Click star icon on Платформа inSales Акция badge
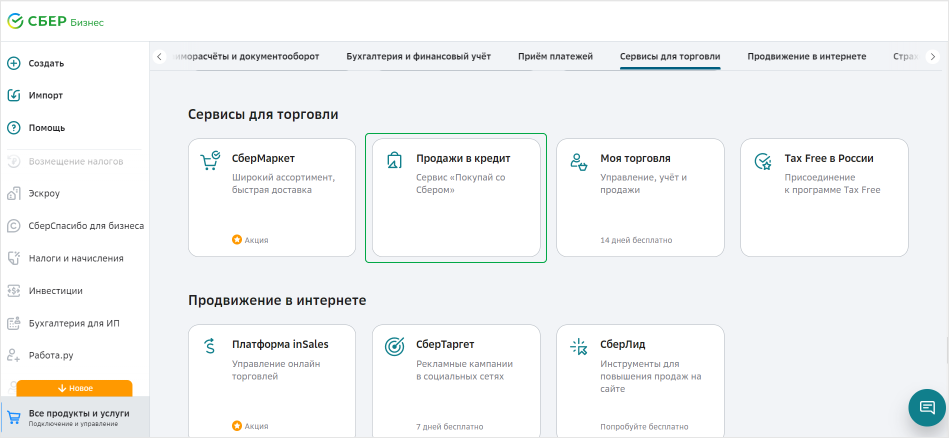Viewport: 949px width, 438px height. [x=237, y=426]
